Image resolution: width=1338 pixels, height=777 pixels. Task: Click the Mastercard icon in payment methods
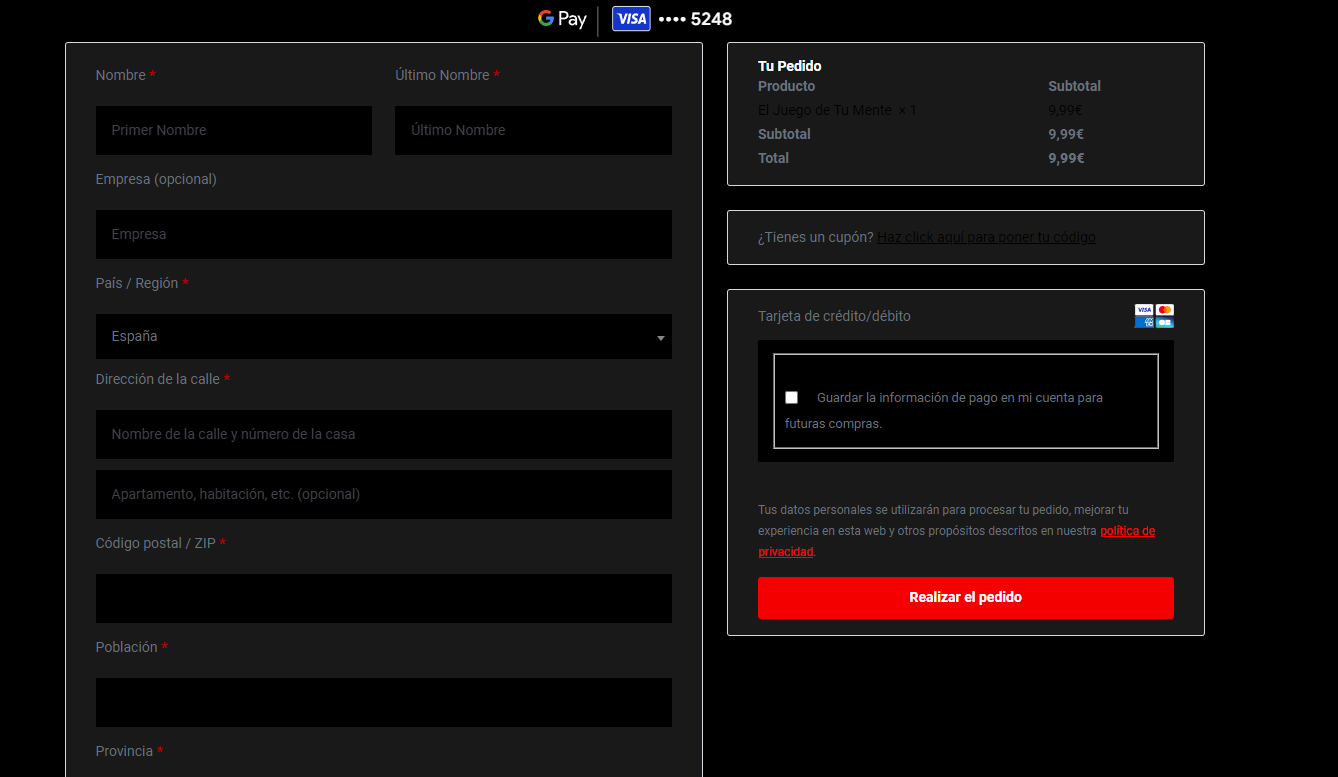click(x=1164, y=310)
